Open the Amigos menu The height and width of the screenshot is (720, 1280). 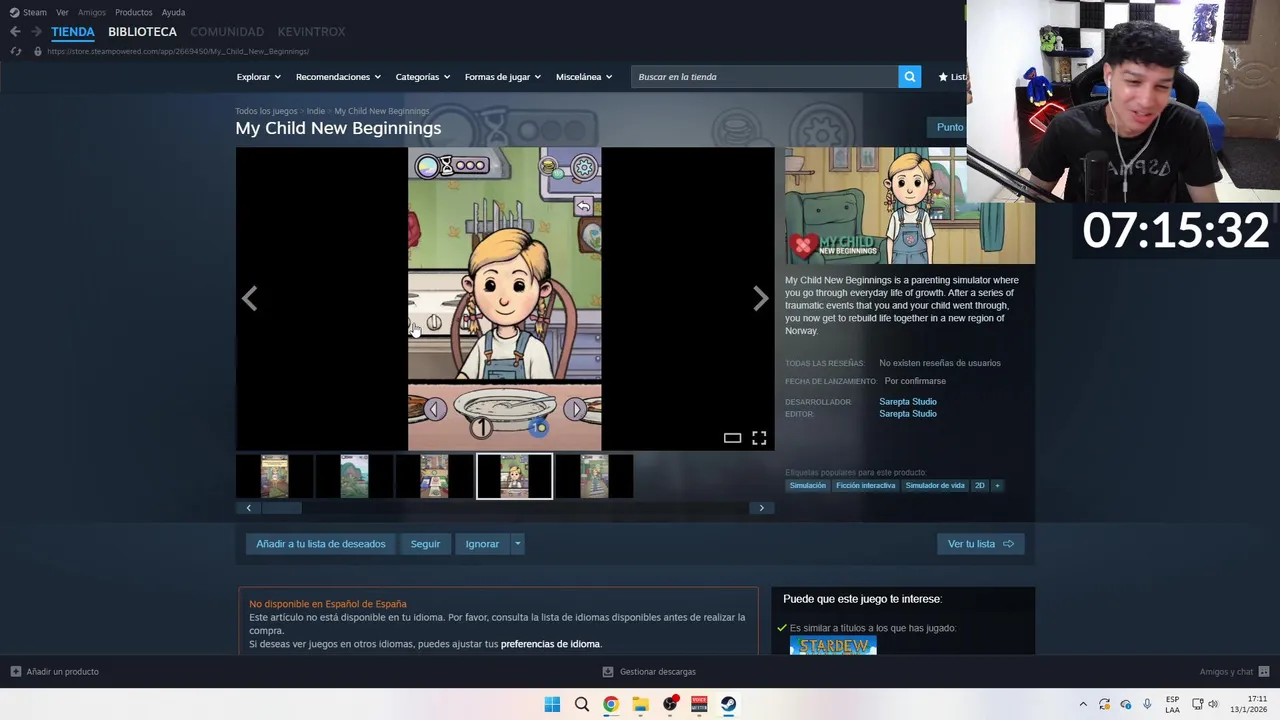point(91,12)
